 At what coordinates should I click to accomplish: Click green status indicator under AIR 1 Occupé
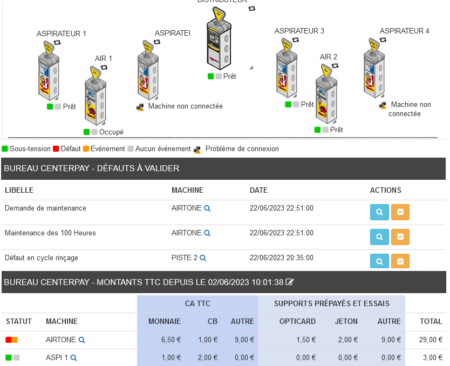pyautogui.click(x=87, y=132)
